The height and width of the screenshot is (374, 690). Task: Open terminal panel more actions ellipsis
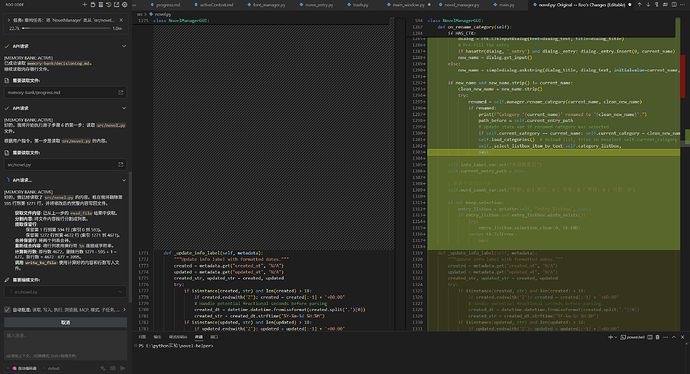coord(665,337)
